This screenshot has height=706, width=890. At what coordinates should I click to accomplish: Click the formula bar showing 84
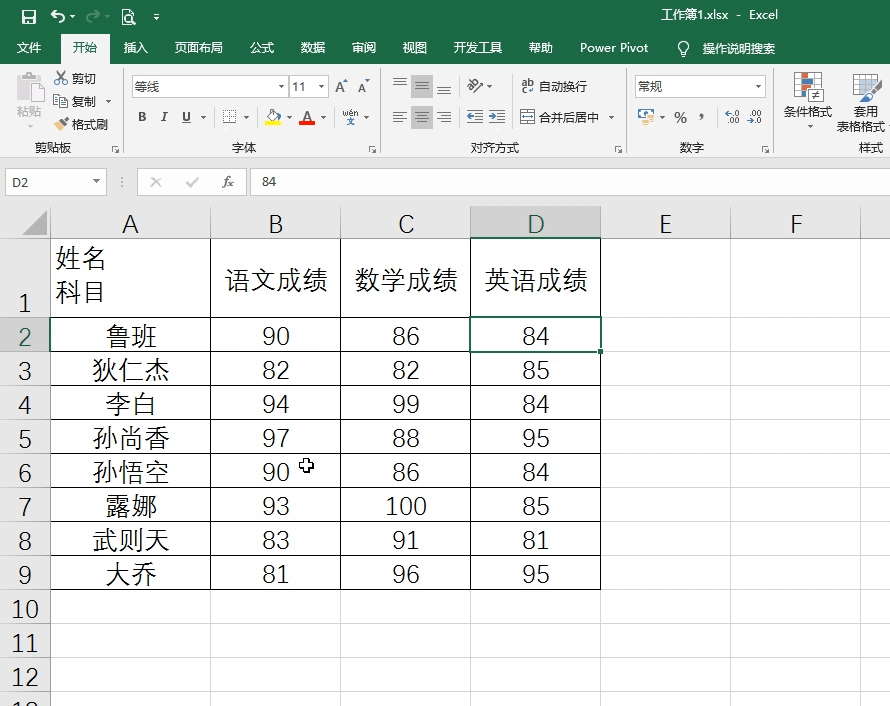[x=570, y=182]
